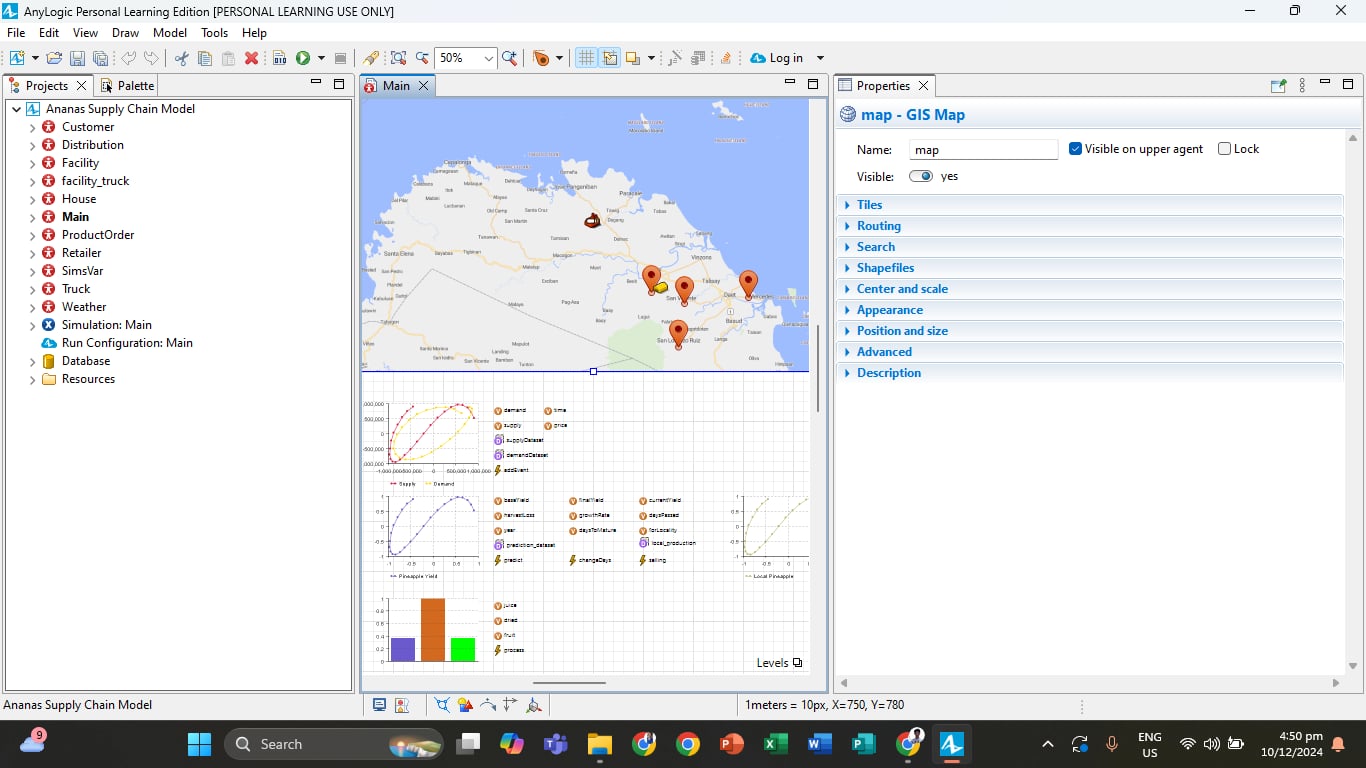Click the Save All toolbar icon

(100, 58)
